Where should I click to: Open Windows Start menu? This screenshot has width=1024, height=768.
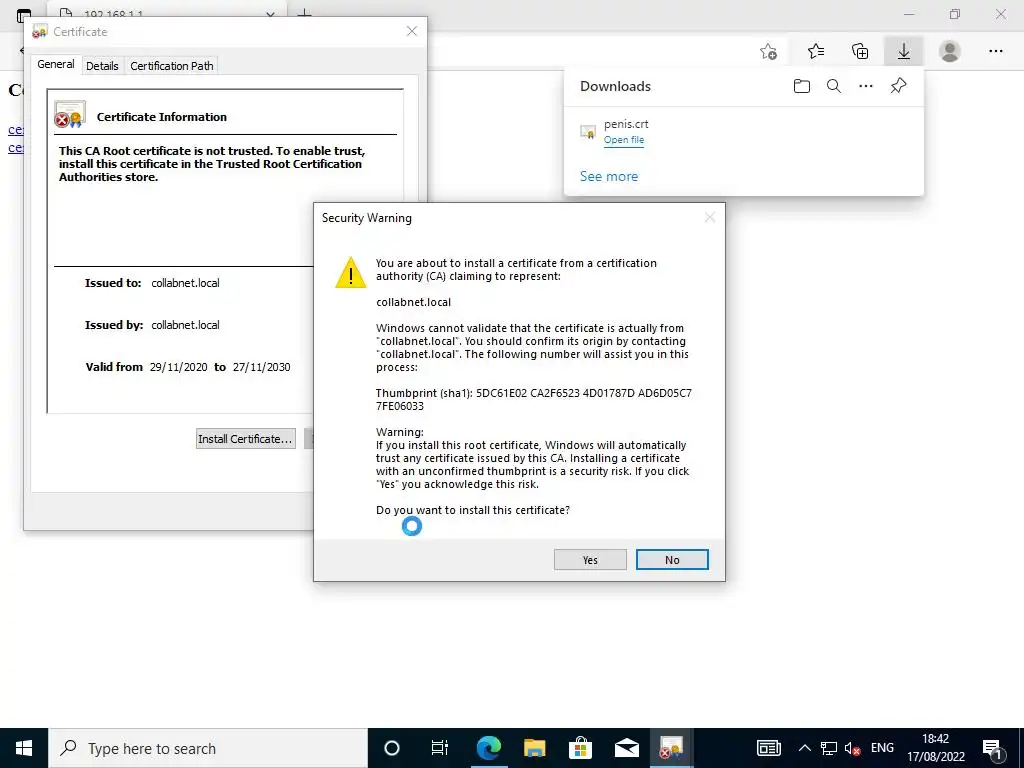click(24, 748)
